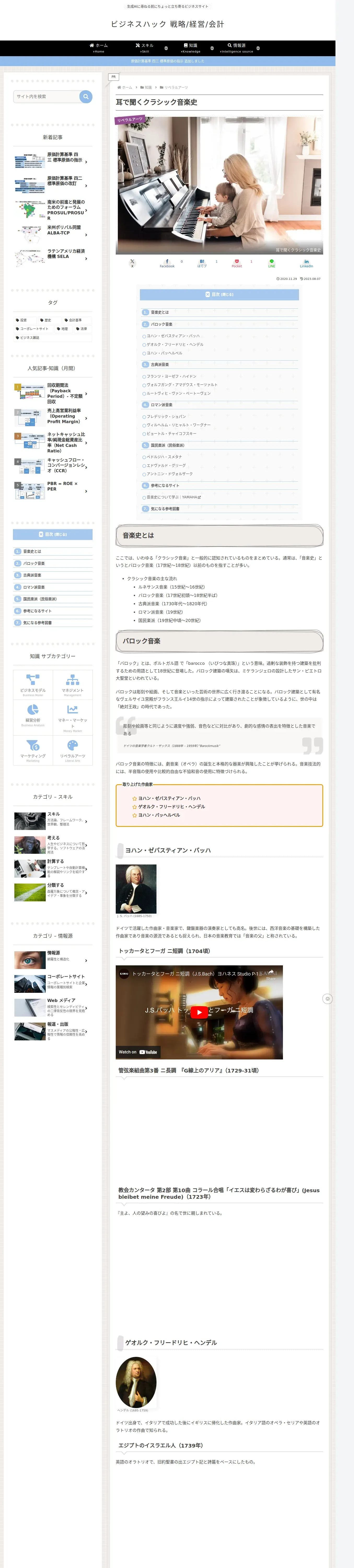This screenshot has height=1568, width=354.
Task: Click the site search magnifier button
Action: coord(86,96)
